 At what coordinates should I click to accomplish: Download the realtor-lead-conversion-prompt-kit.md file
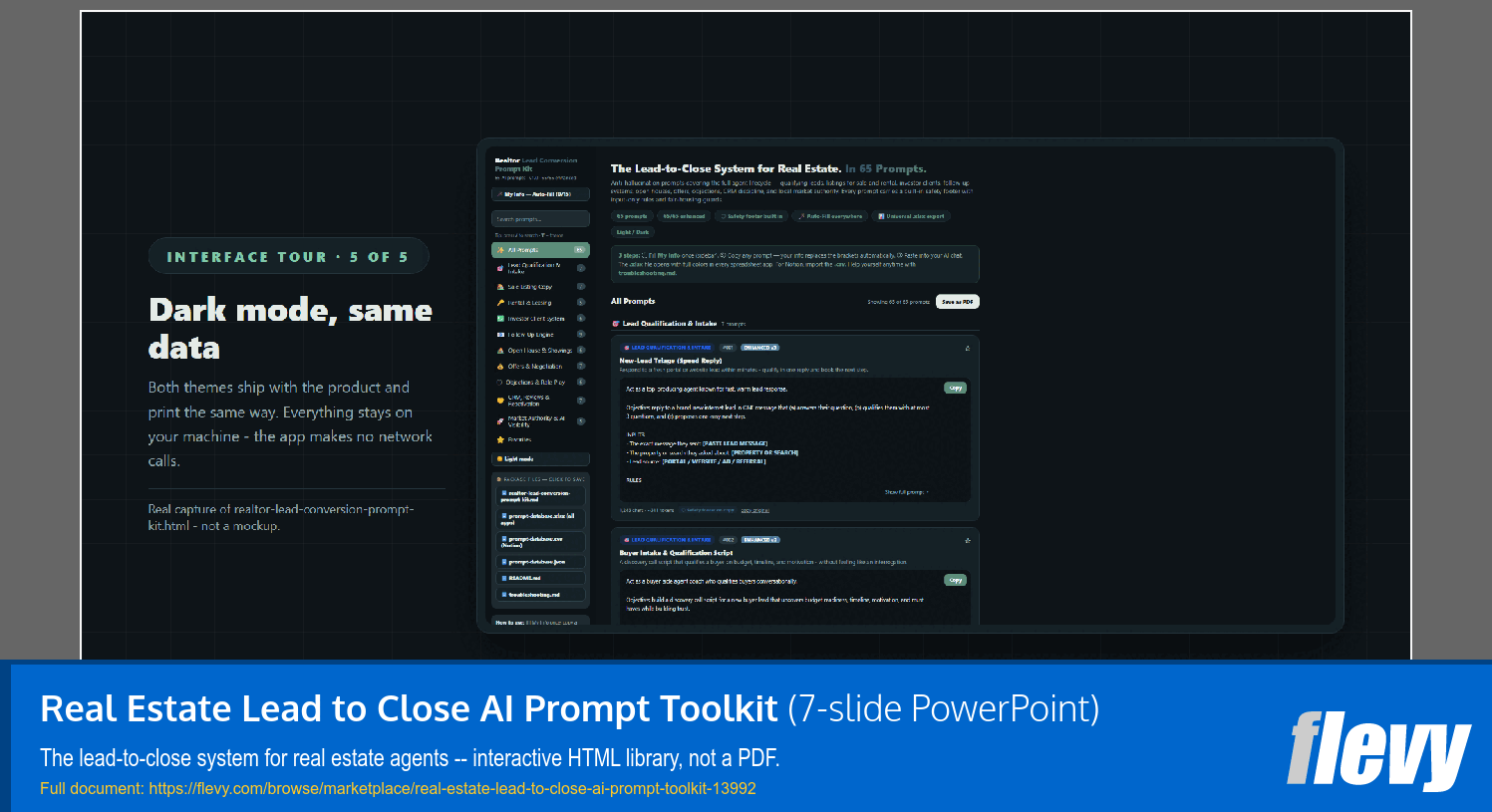tap(540, 495)
